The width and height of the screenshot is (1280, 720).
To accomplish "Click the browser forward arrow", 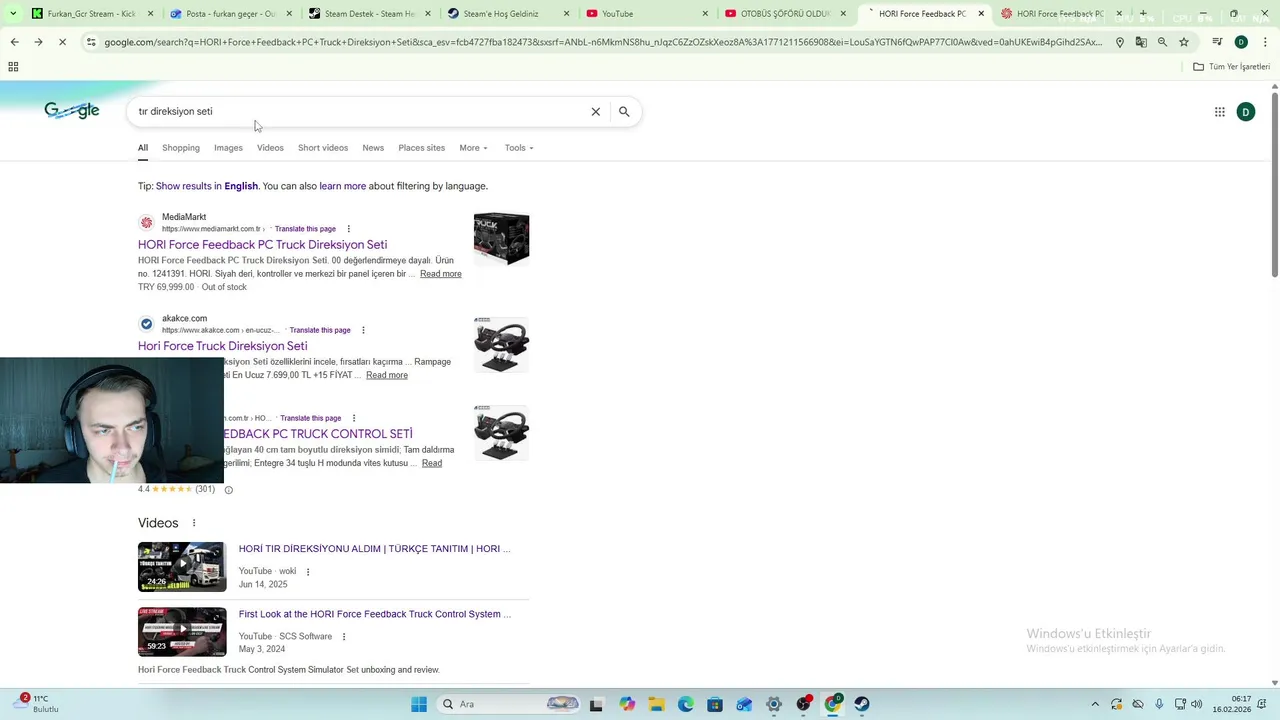I will point(38,42).
